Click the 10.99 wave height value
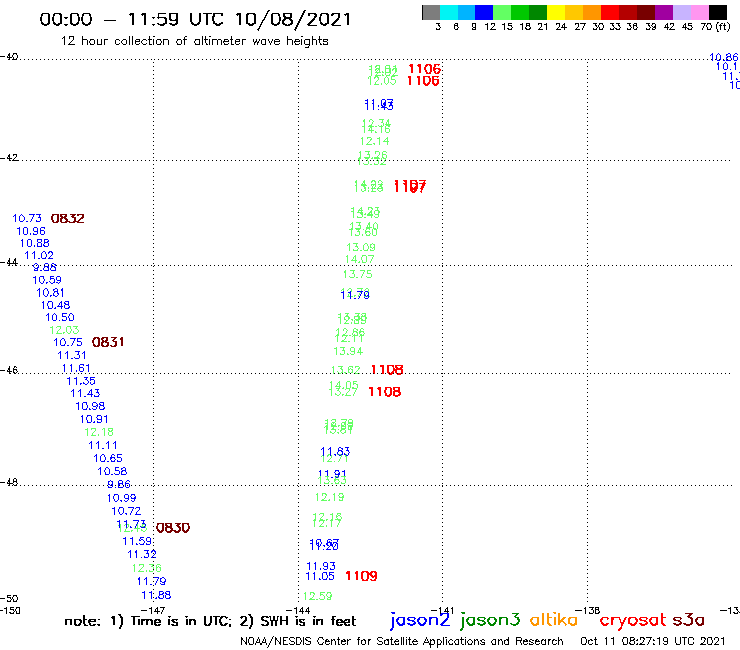This screenshot has height=650, width=740. point(121,498)
